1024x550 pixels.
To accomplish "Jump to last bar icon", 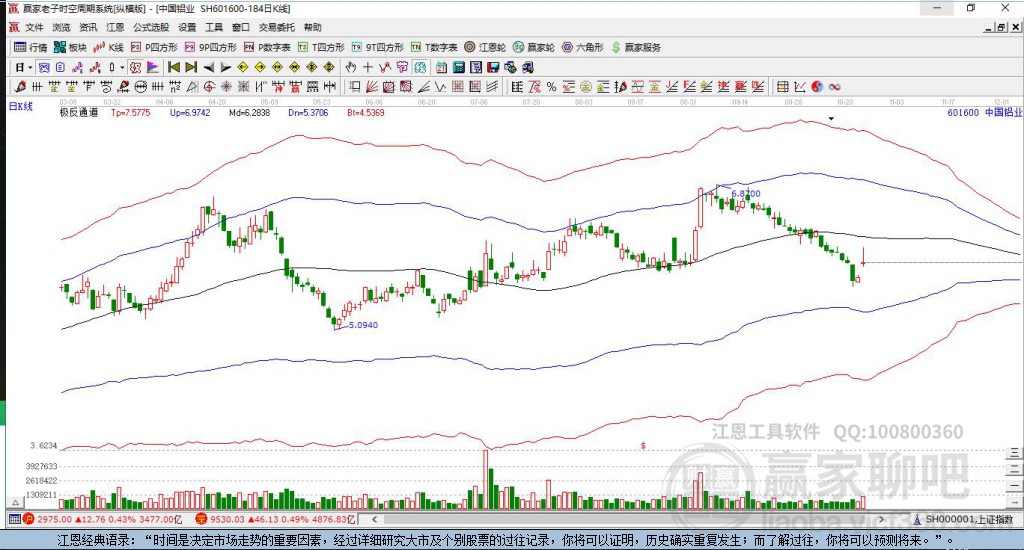I will 191,67.
